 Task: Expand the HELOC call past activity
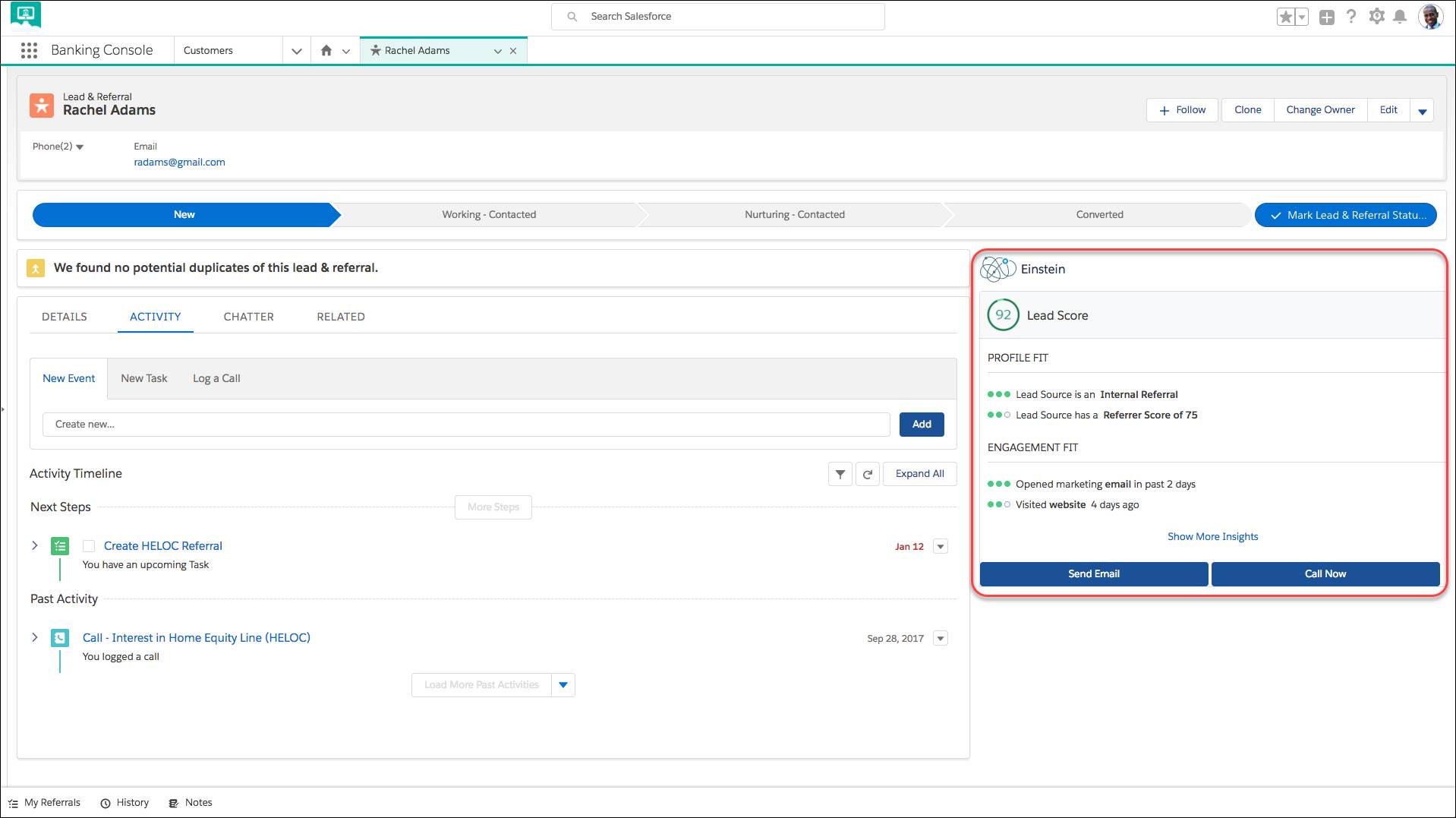pos(34,637)
